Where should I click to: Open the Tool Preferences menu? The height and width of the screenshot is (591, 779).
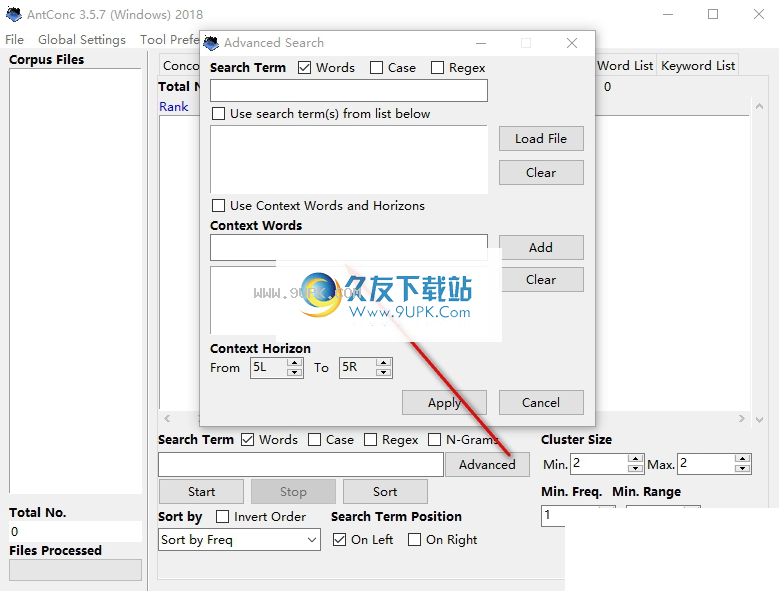169,40
